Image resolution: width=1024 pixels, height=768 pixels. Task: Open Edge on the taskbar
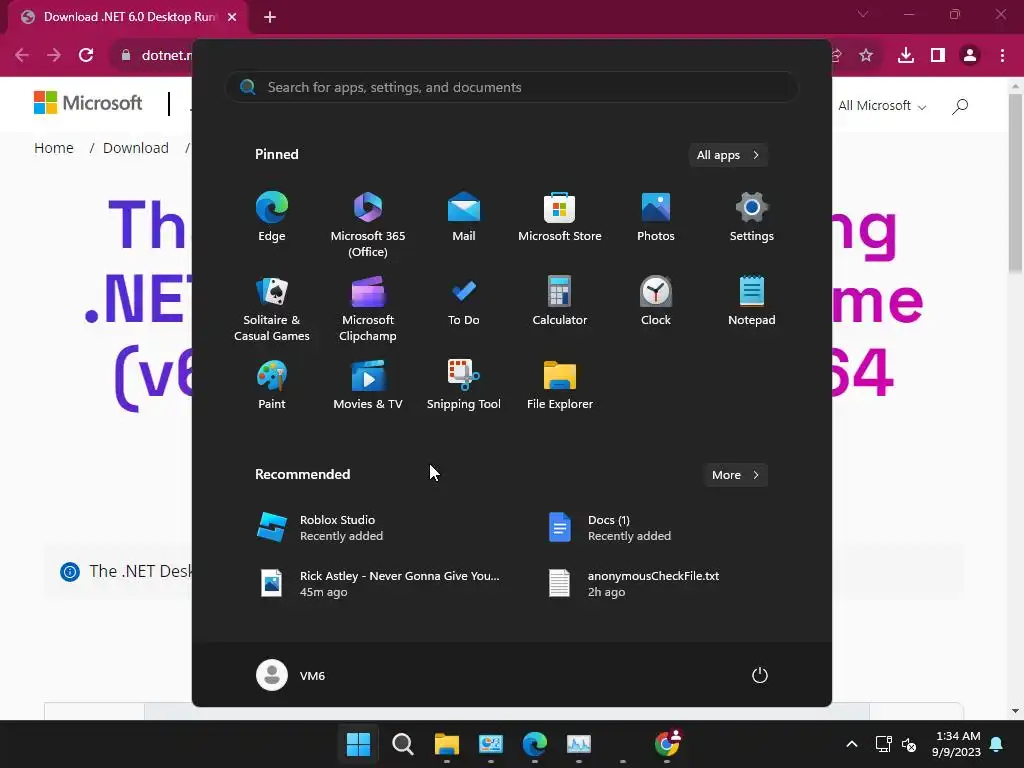(534, 744)
